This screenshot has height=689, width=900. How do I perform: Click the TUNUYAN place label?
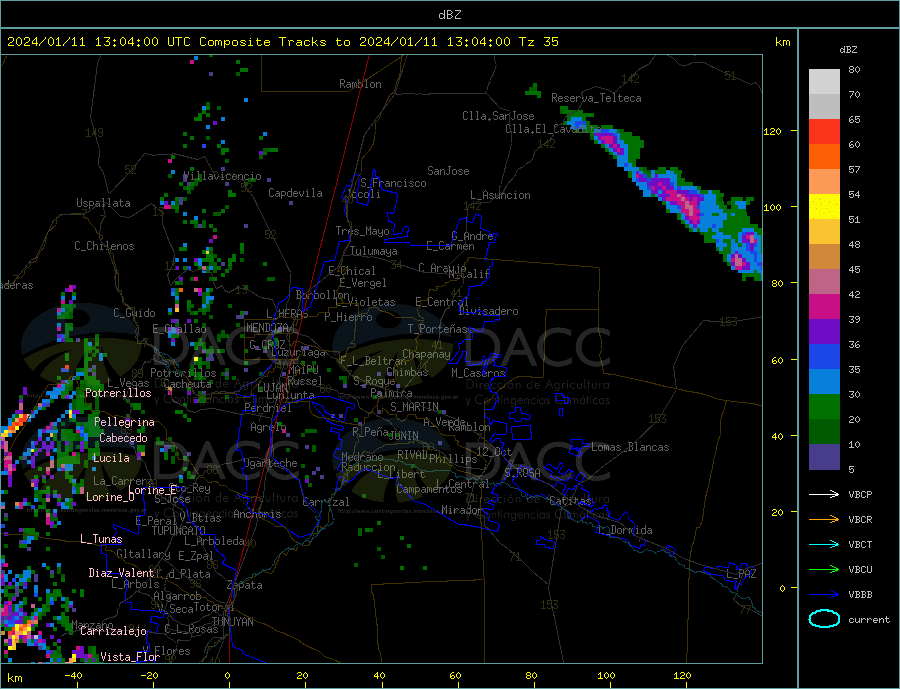pyautogui.click(x=232, y=622)
